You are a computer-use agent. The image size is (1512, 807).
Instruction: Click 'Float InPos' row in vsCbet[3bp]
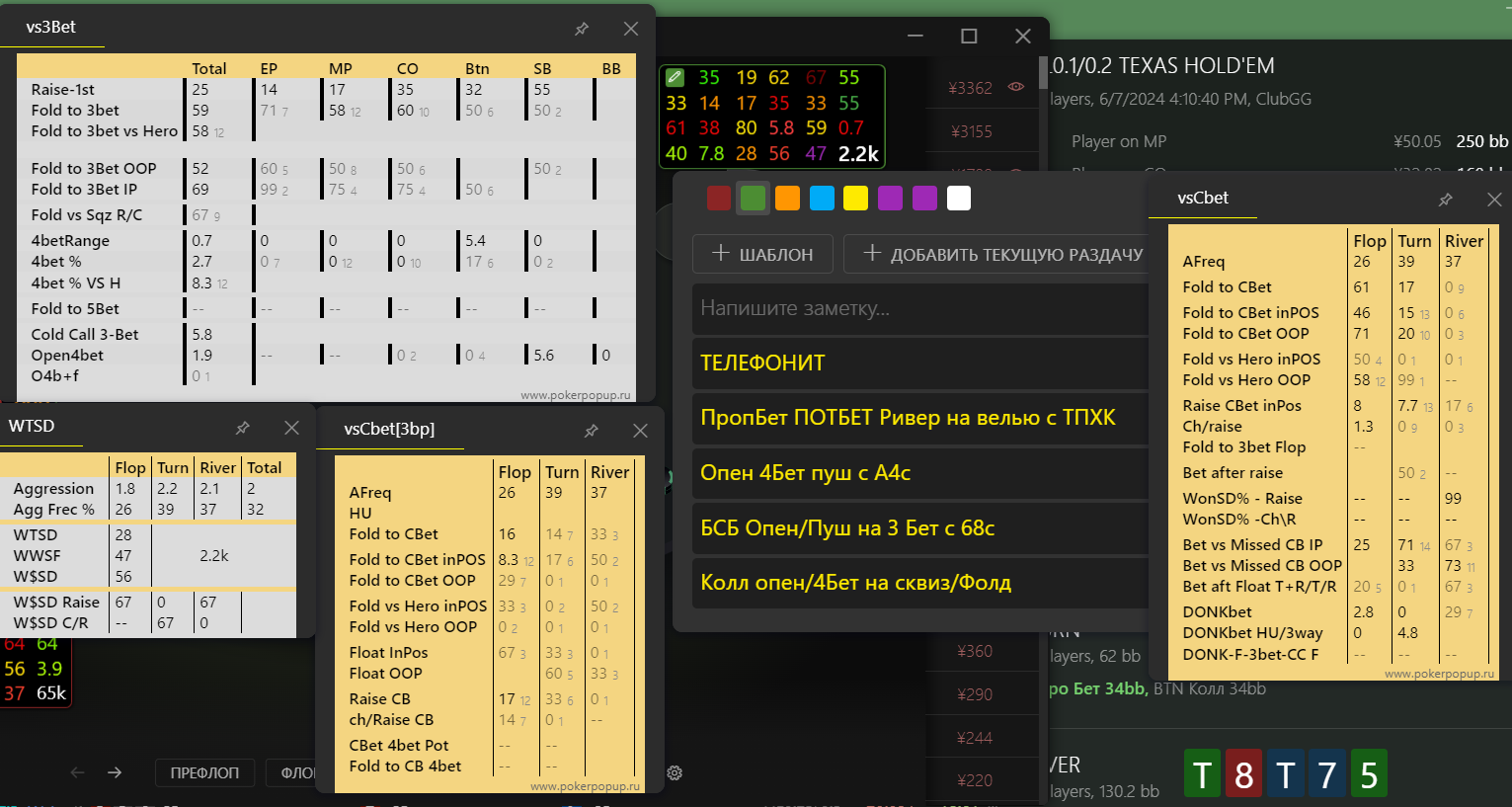tap(388, 653)
